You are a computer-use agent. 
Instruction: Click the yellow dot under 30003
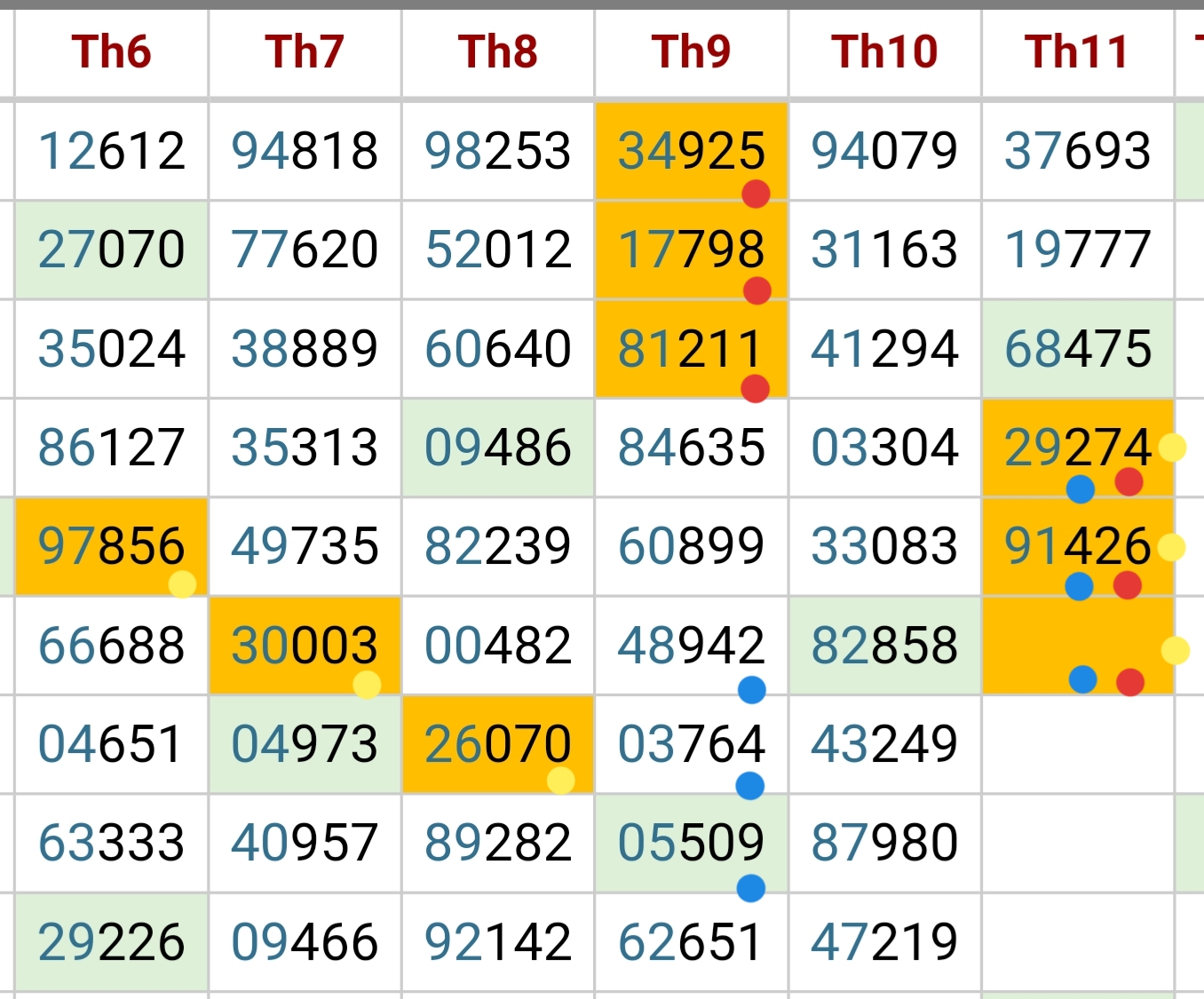tap(367, 685)
